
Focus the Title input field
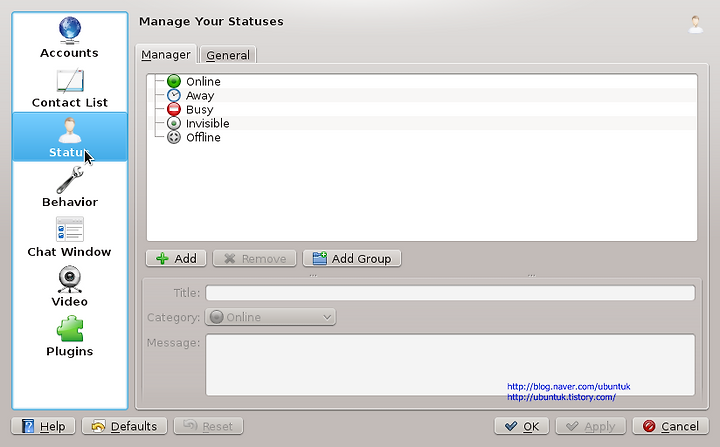click(450, 293)
